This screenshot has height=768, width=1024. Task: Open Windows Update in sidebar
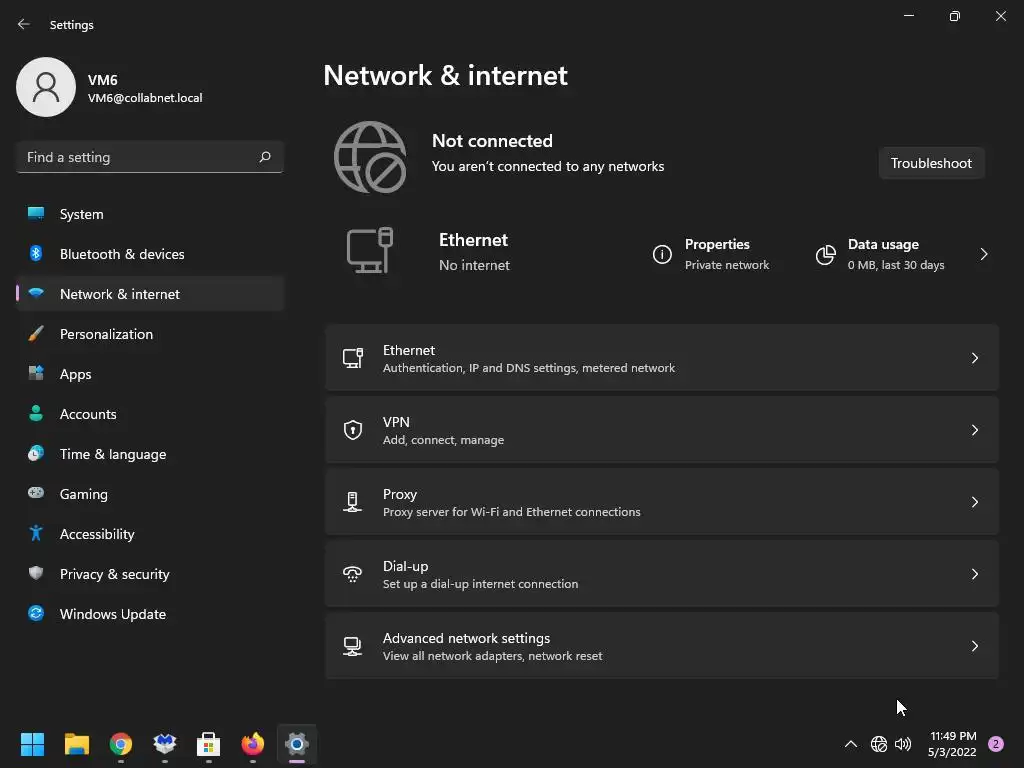(x=113, y=614)
